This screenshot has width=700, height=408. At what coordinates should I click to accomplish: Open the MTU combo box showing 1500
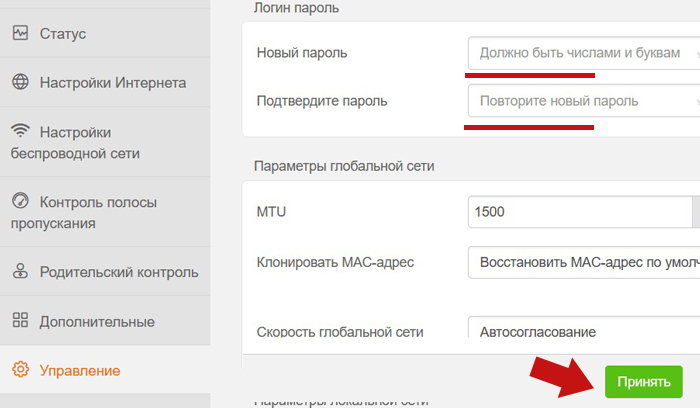[x=580, y=212]
